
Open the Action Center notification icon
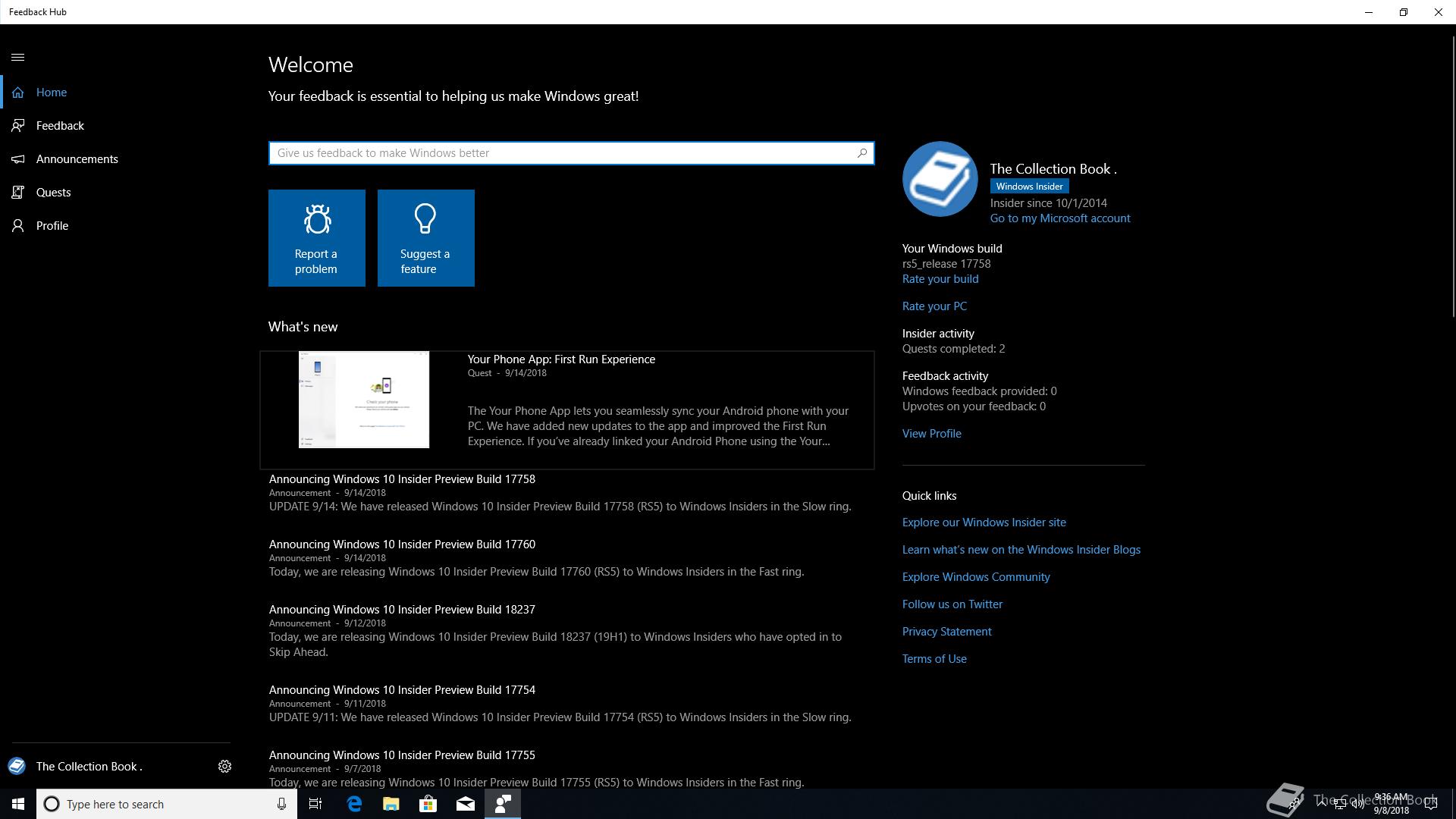click(x=1431, y=804)
